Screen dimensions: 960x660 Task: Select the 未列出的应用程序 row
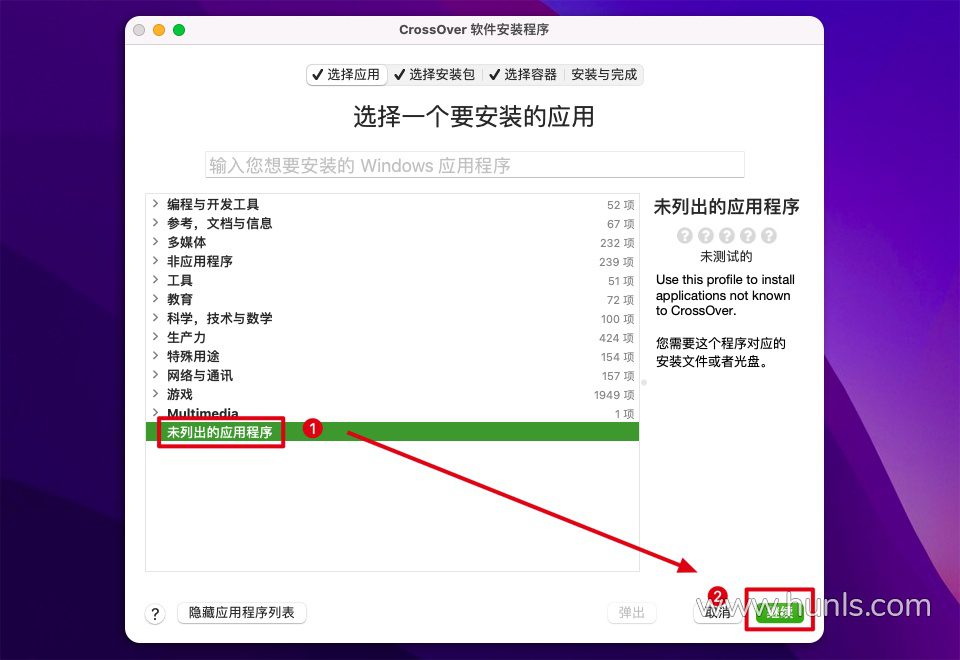pyautogui.click(x=392, y=432)
